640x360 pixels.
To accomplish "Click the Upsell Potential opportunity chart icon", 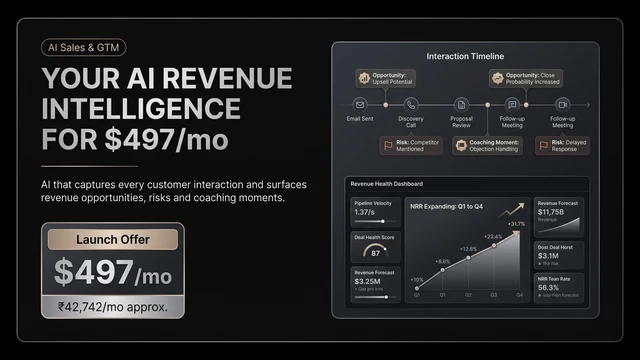I will [364, 78].
